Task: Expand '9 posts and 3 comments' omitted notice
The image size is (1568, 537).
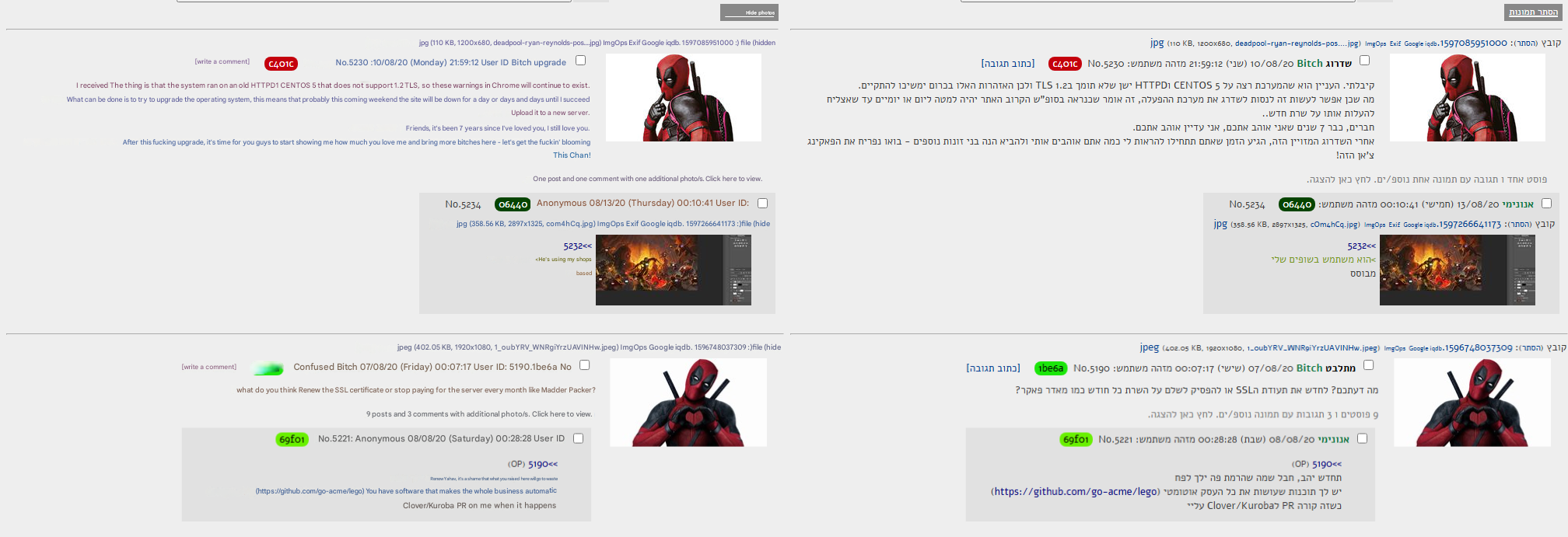Action: click(x=479, y=414)
